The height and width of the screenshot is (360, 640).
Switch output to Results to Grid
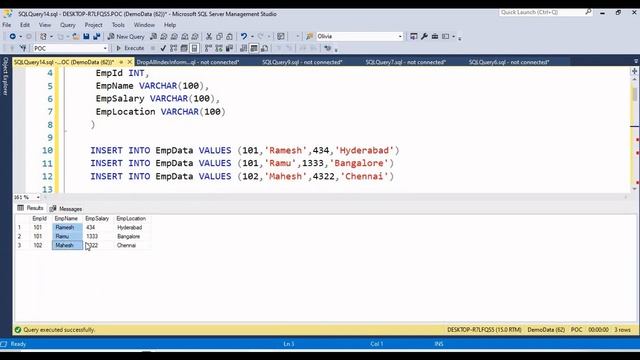point(254,48)
